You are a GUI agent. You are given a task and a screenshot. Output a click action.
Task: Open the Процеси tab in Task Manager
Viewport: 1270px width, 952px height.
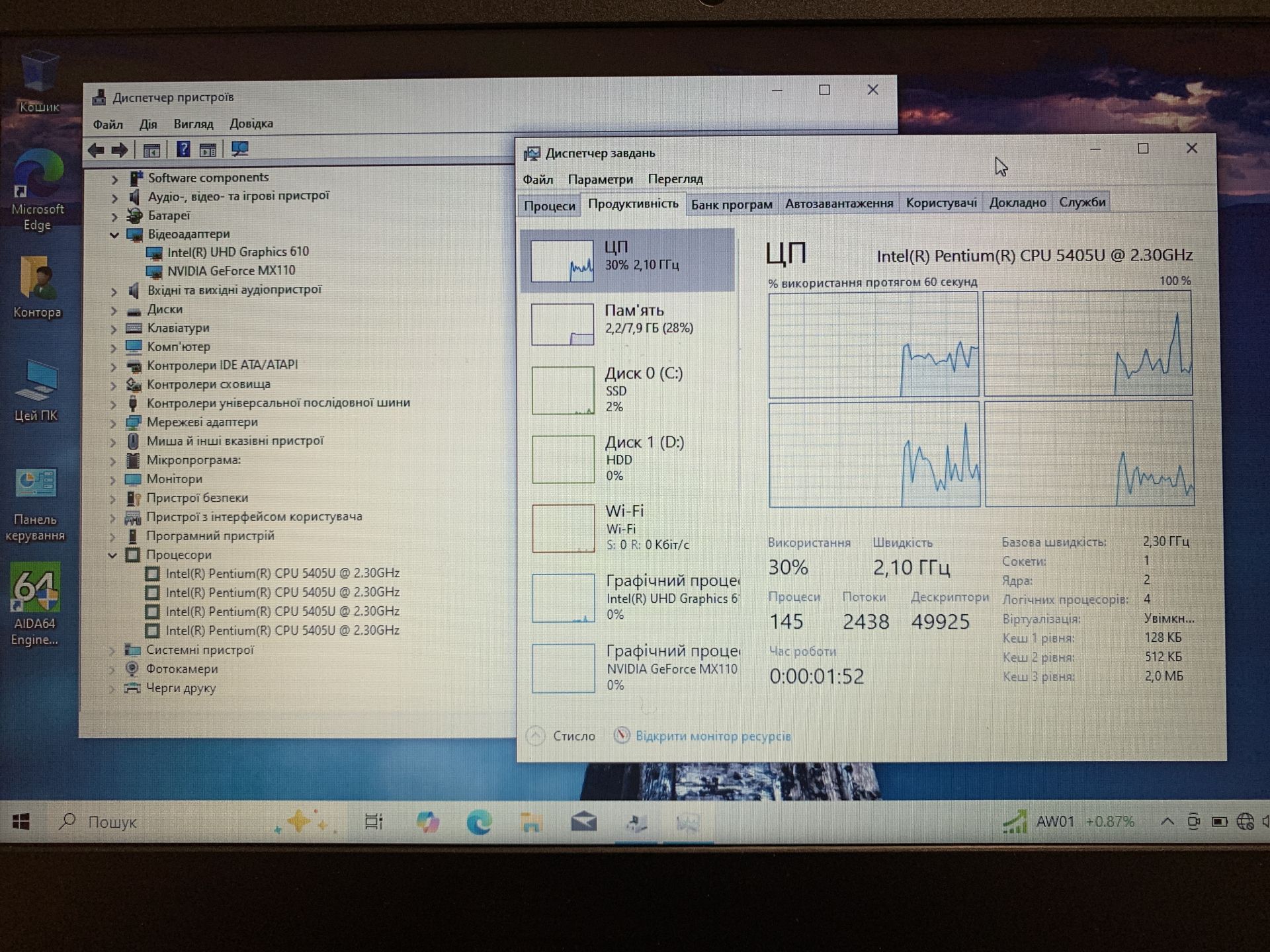[x=550, y=206]
